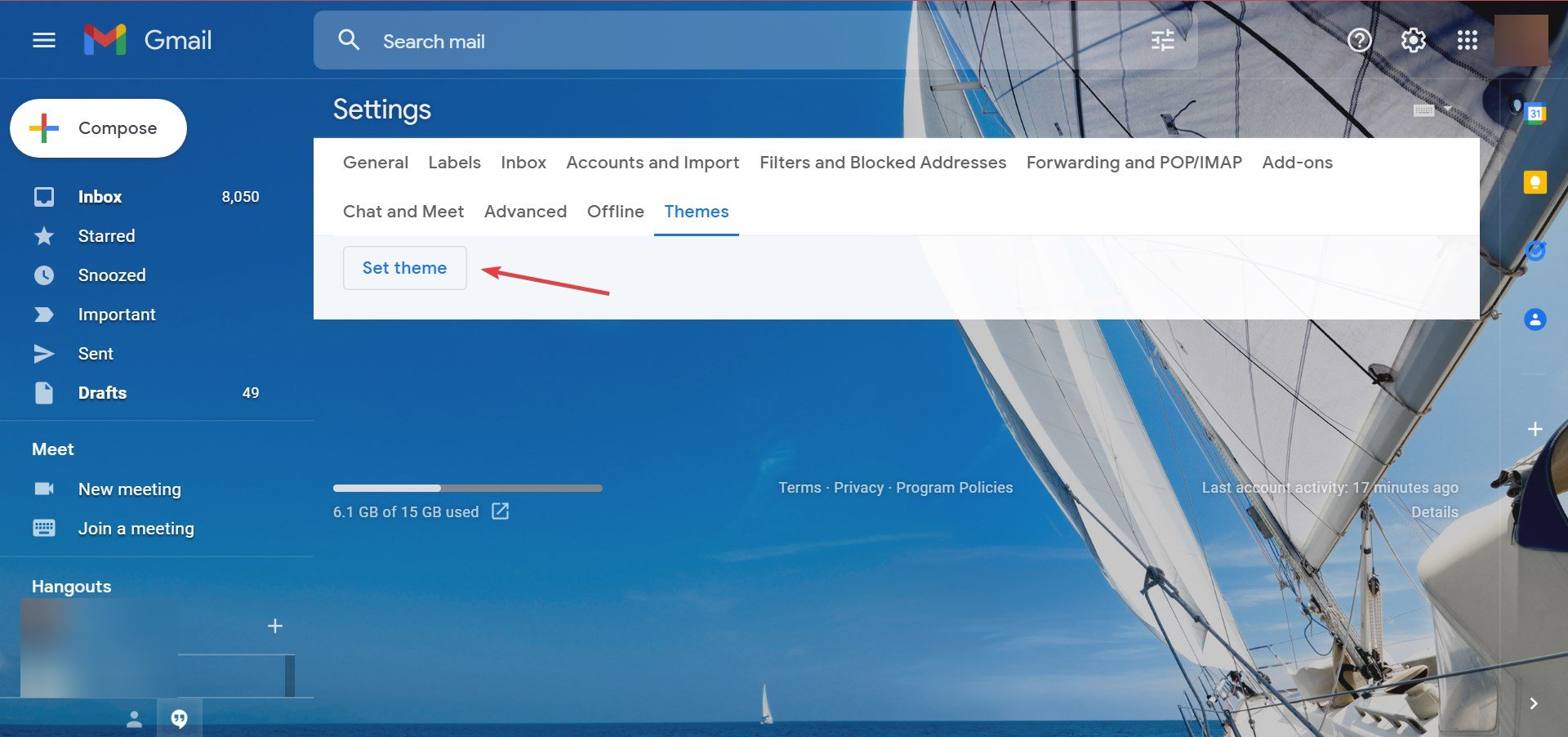Image resolution: width=1568 pixels, height=737 pixels.
Task: Open the main menu hamburger icon
Action: coord(44,40)
